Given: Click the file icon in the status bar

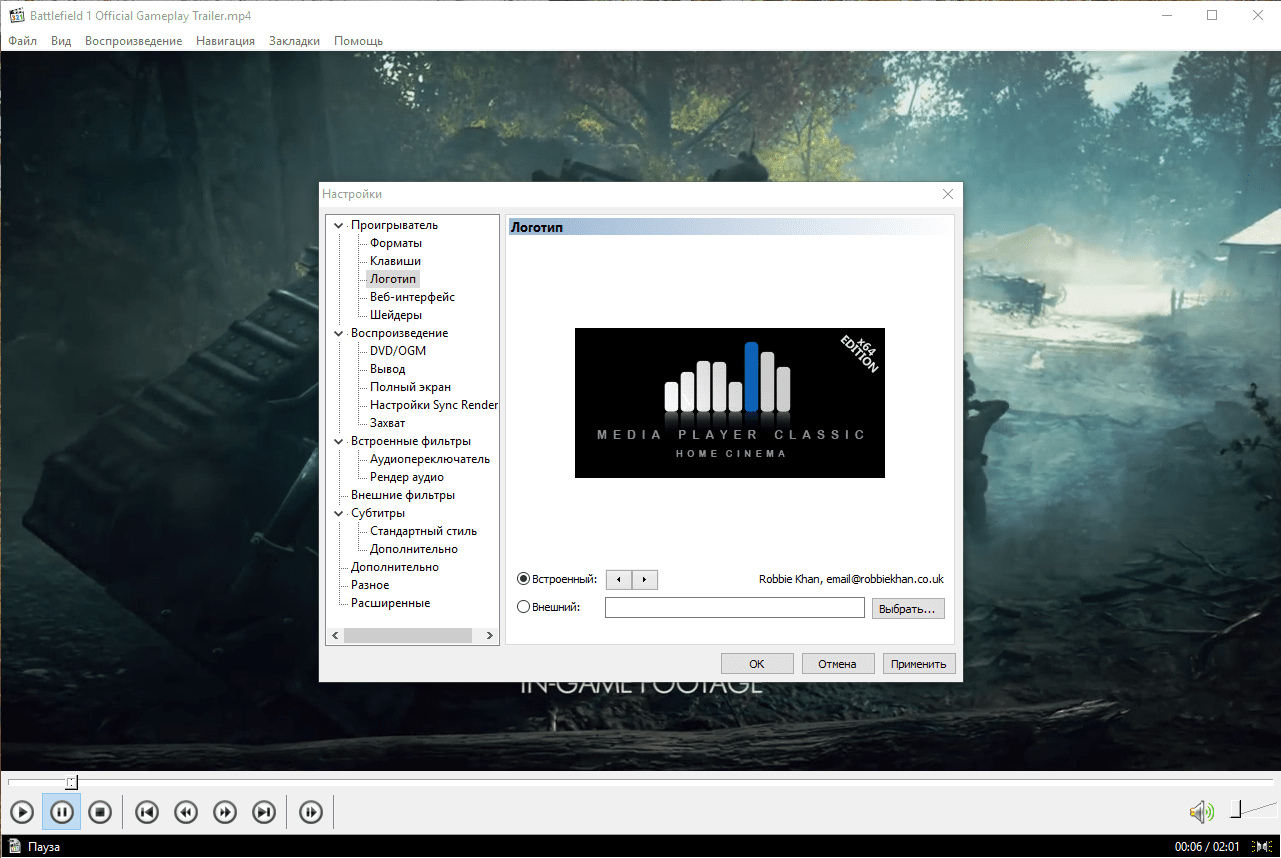Looking at the screenshot, I should coord(15,846).
